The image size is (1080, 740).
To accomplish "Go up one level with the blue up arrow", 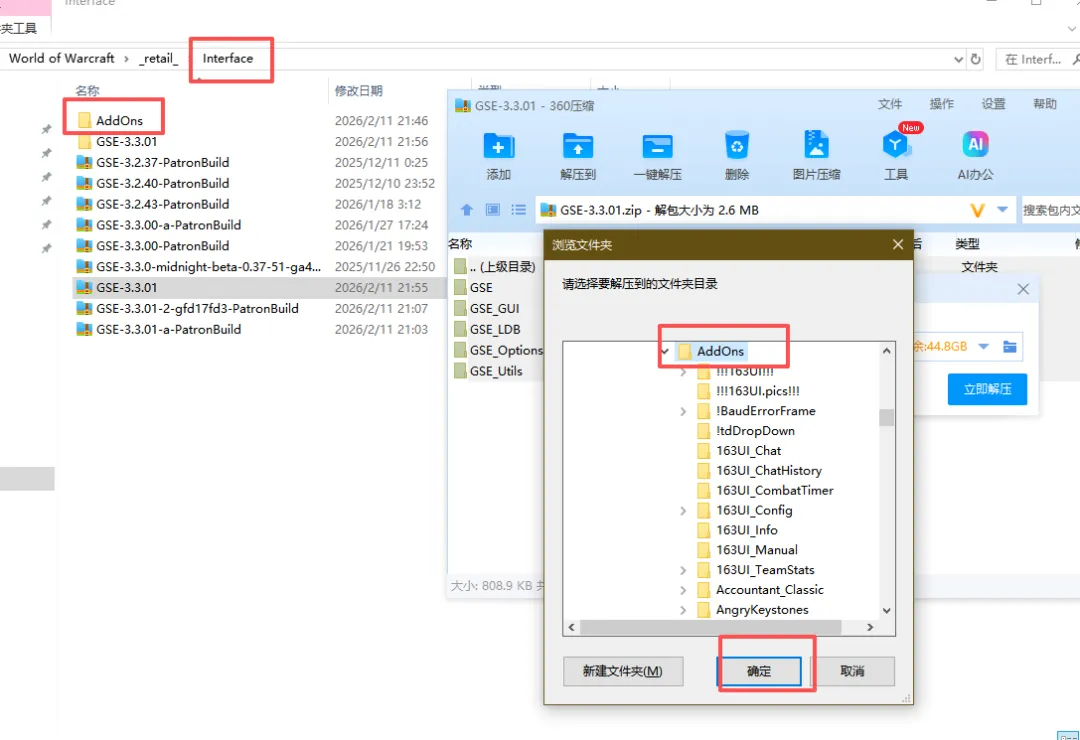I will (x=467, y=209).
